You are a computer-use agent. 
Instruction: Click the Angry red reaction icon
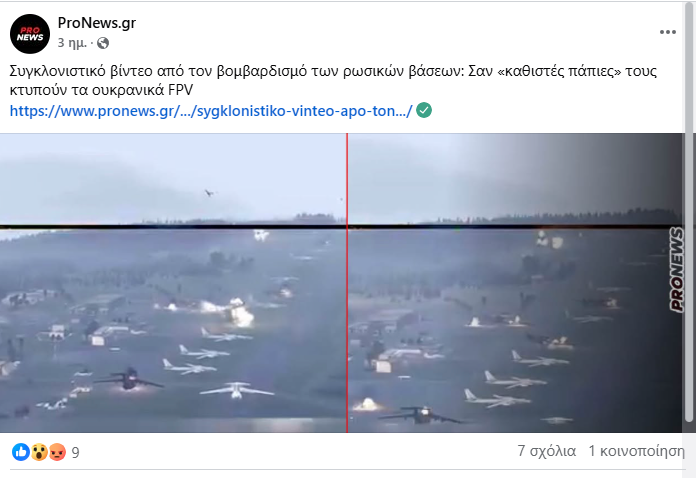(x=57, y=452)
